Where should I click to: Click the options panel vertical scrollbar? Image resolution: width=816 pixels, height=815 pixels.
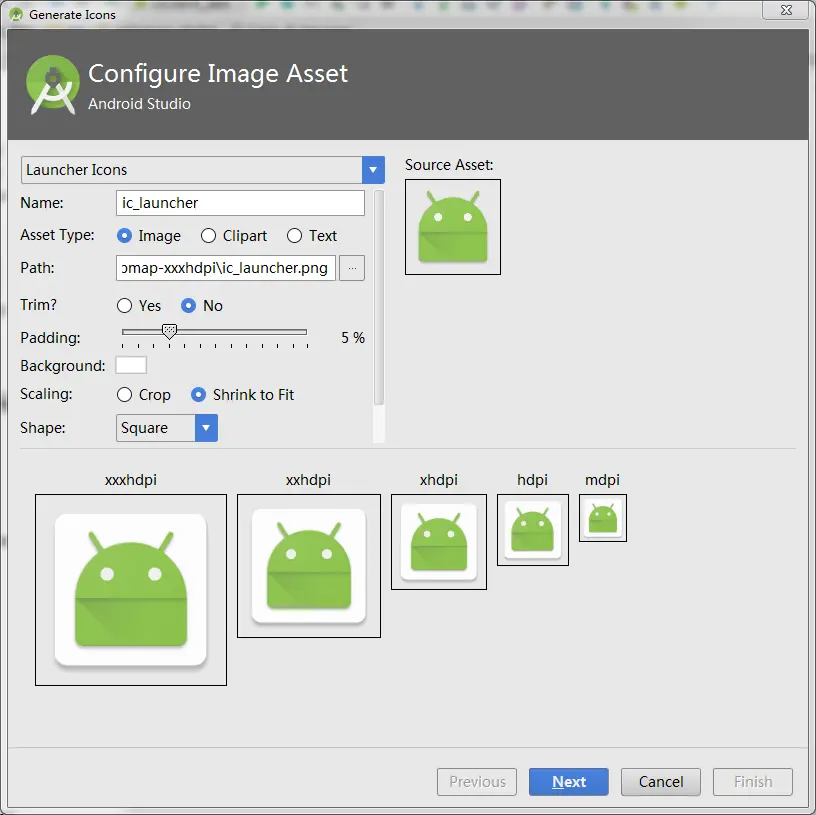pyautogui.click(x=379, y=297)
